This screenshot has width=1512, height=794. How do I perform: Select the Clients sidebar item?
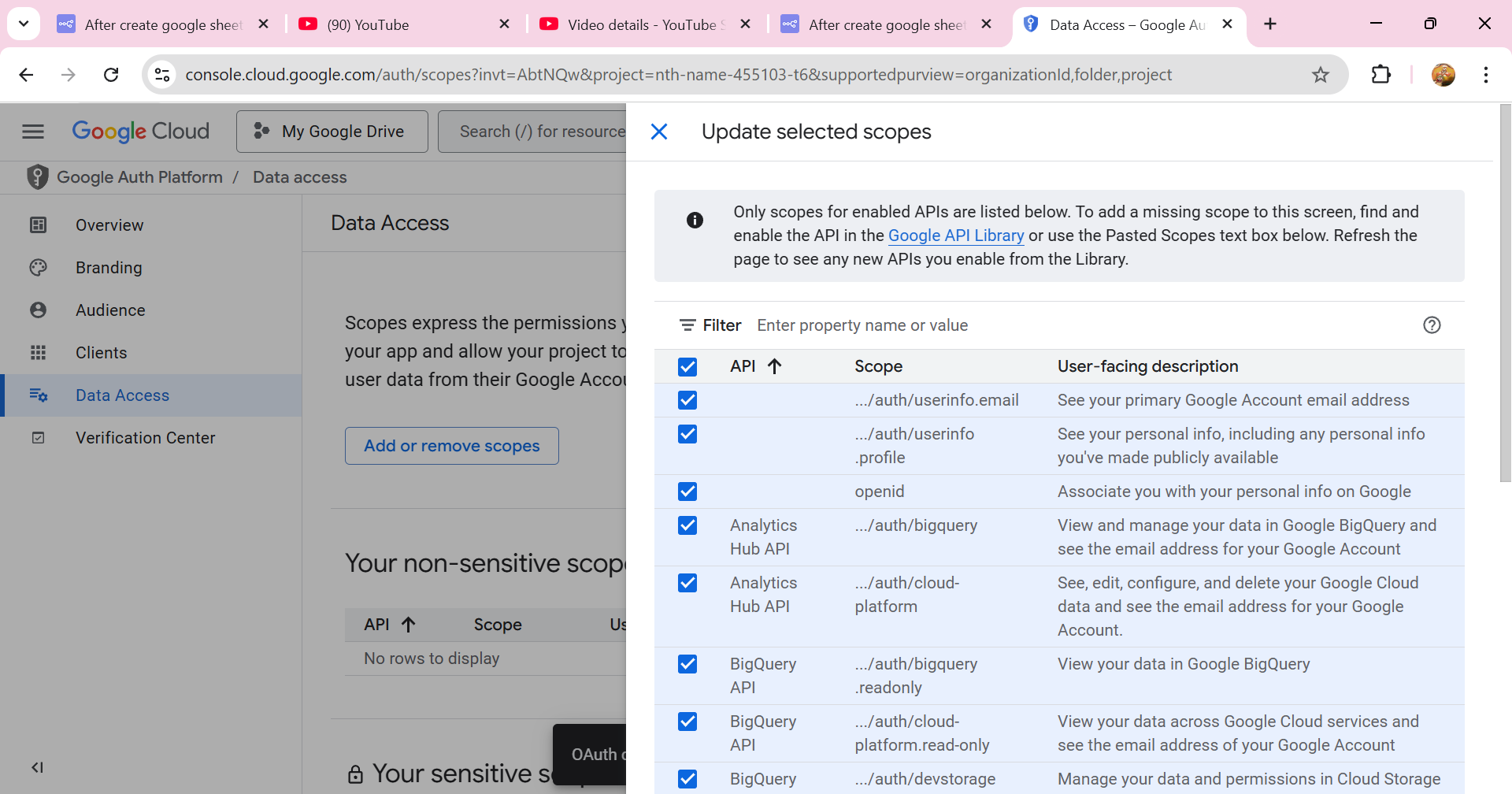(151, 353)
